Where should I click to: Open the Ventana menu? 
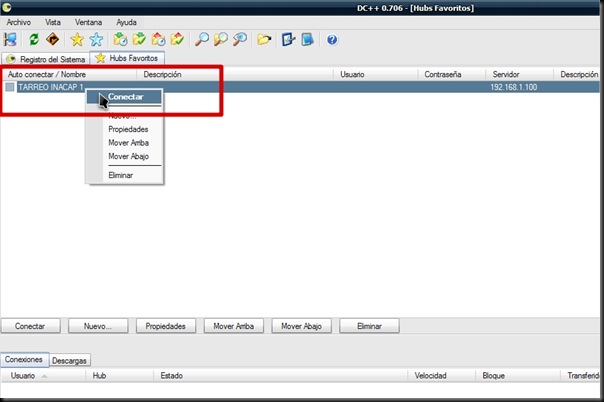click(88, 22)
